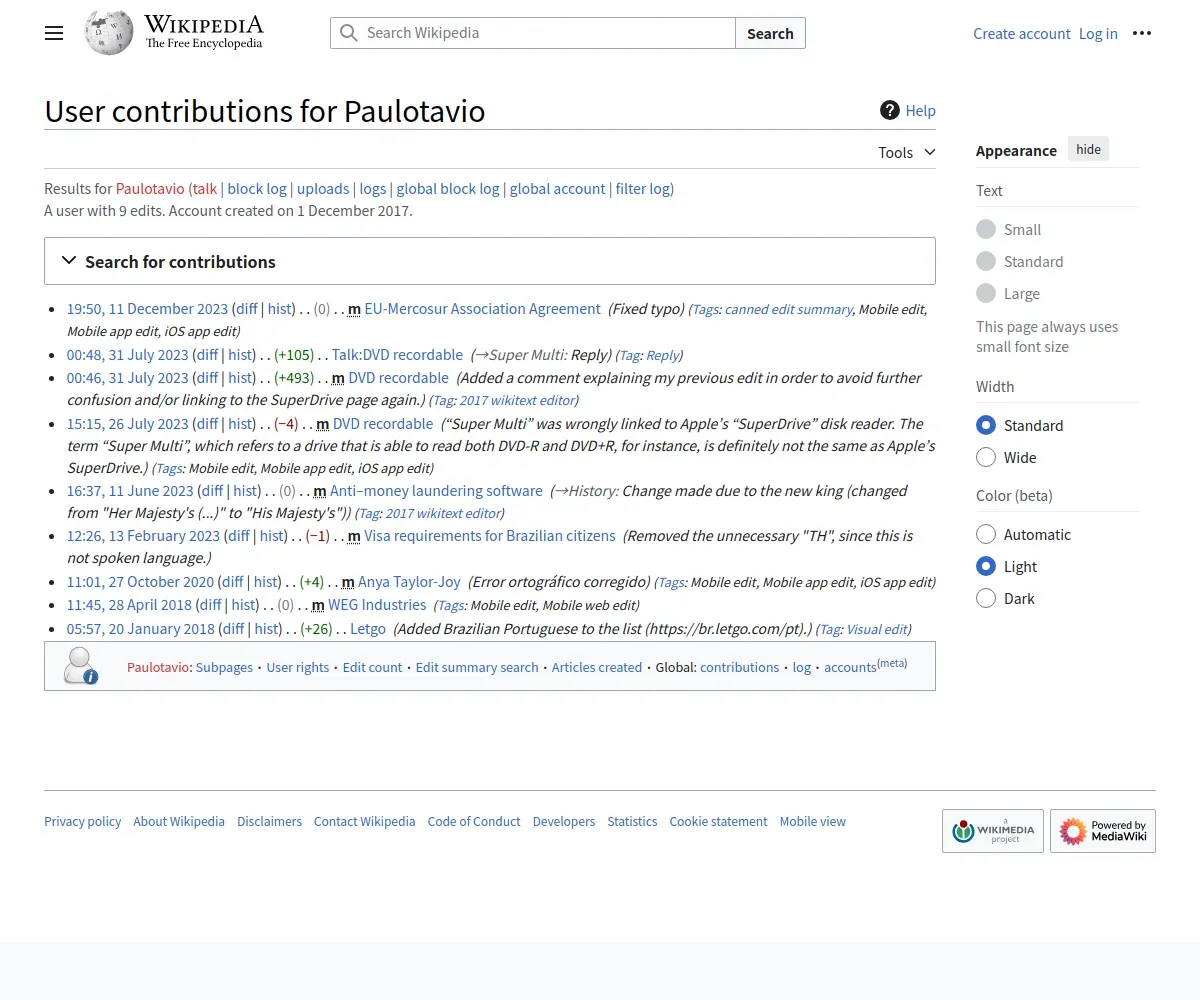The image size is (1200, 1000).
Task: Click Log in link
Action: (1098, 33)
